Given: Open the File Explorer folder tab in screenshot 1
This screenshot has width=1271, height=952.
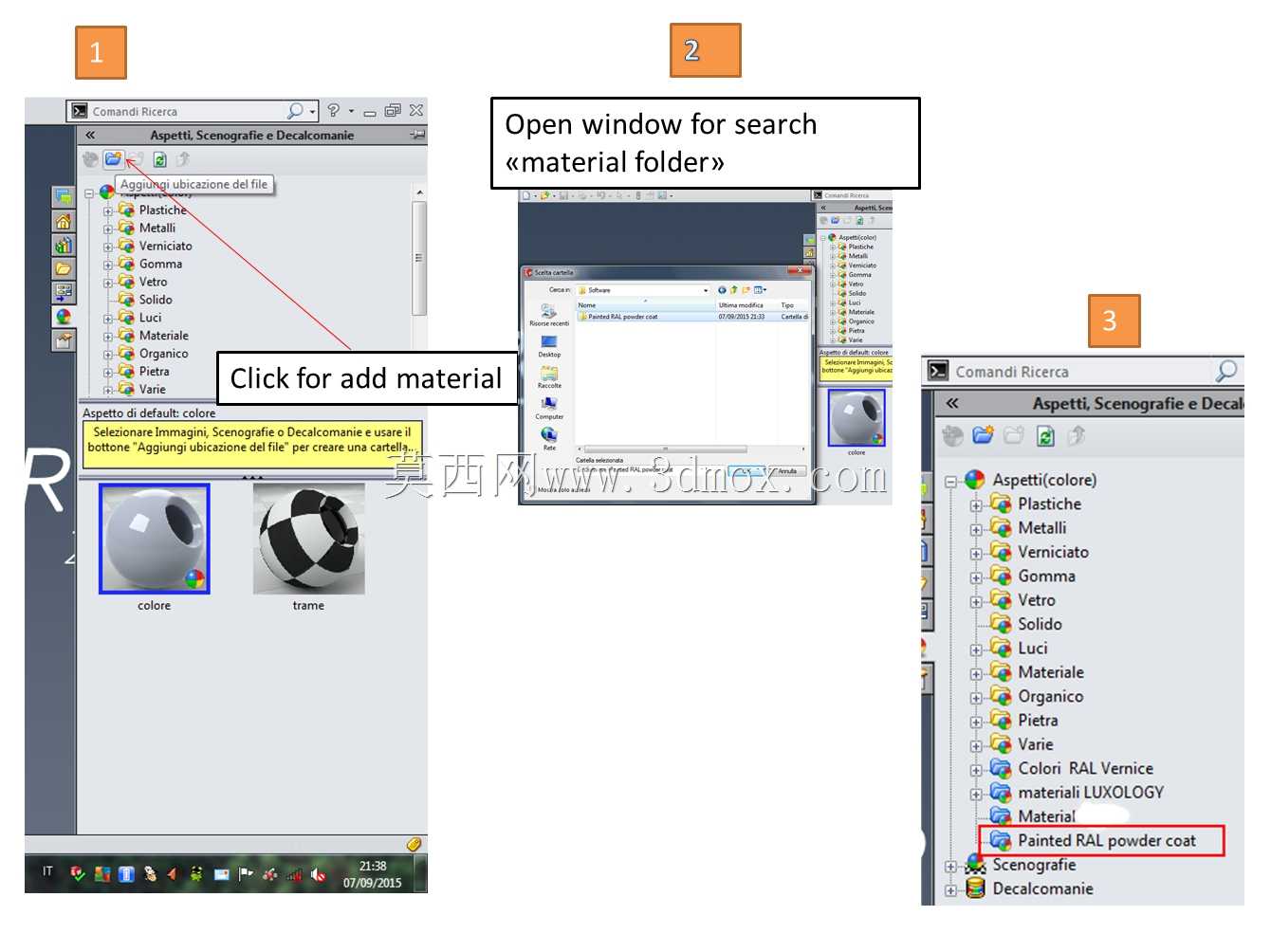Looking at the screenshot, I should point(64,268).
